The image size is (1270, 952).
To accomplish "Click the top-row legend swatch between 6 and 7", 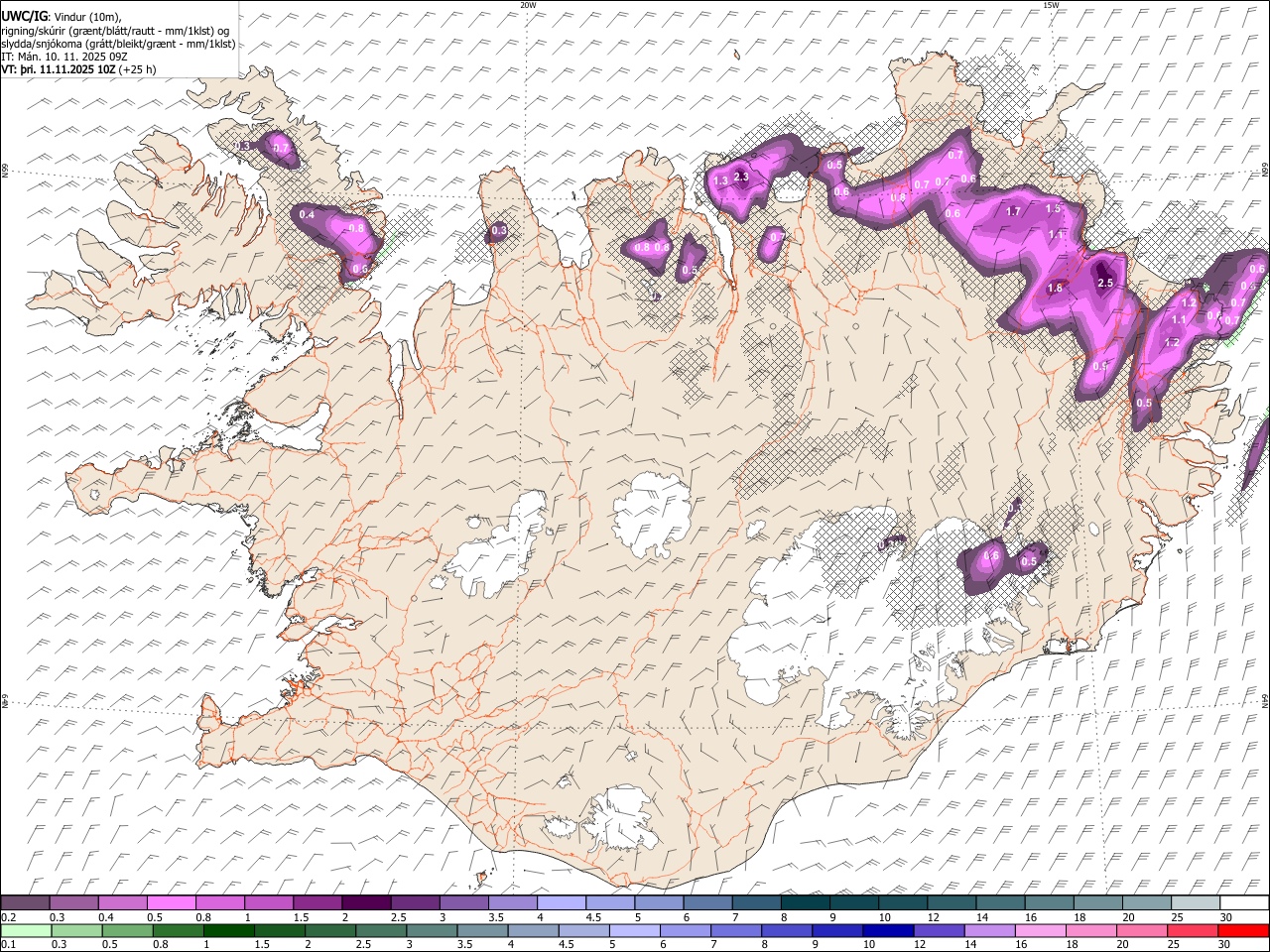I will coord(707,902).
